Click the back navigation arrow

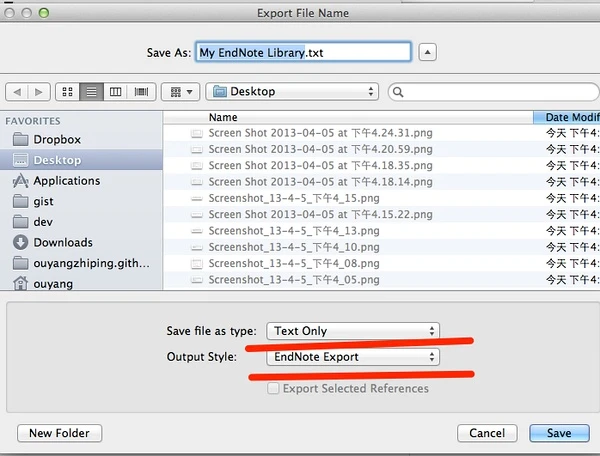pyautogui.click(x=15, y=92)
